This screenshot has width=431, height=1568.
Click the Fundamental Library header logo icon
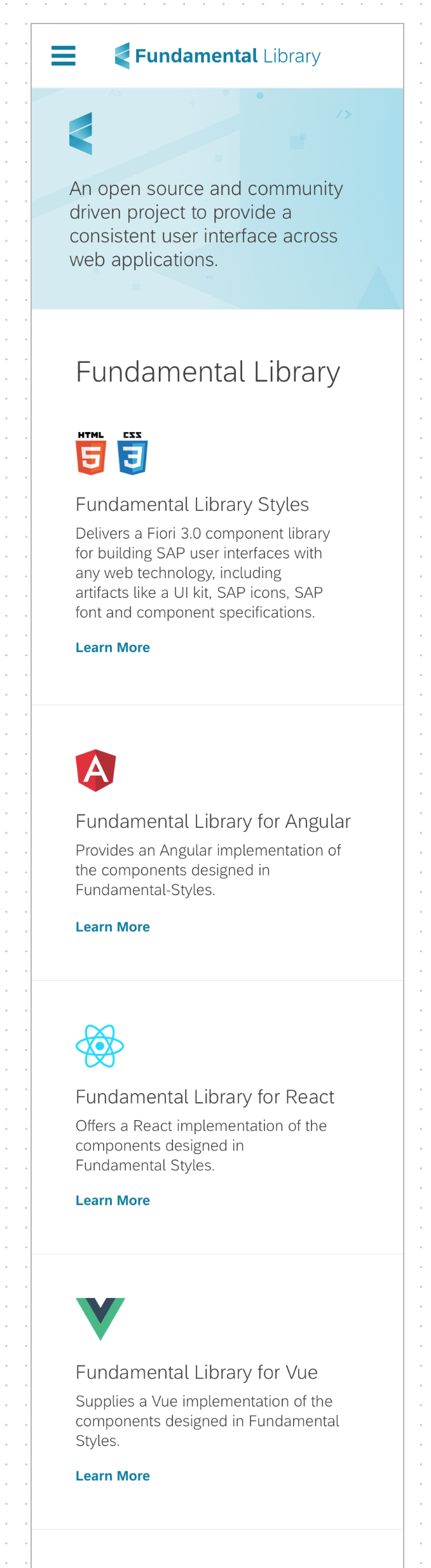[x=122, y=56]
